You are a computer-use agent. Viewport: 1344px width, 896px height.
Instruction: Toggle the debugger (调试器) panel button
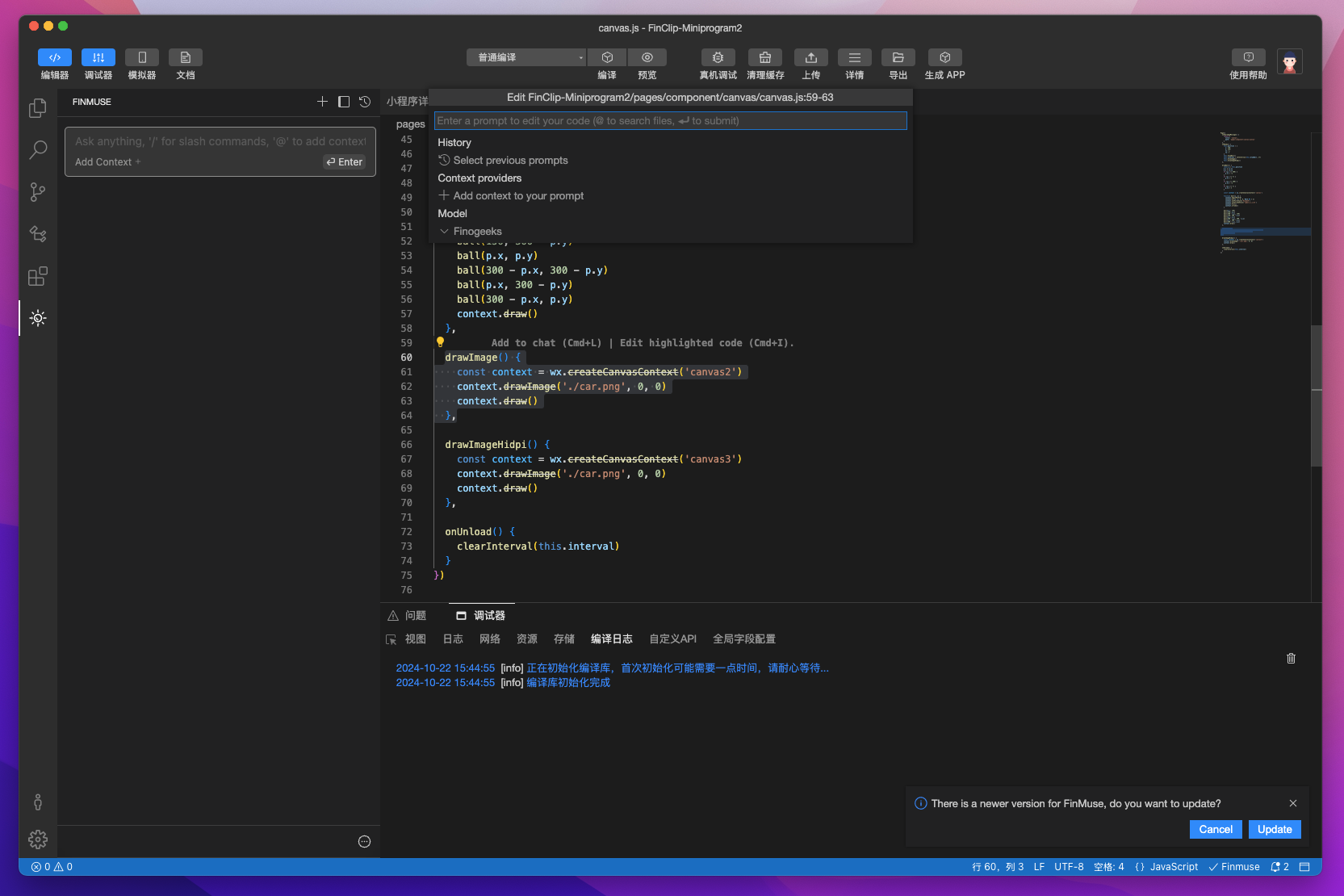[98, 57]
